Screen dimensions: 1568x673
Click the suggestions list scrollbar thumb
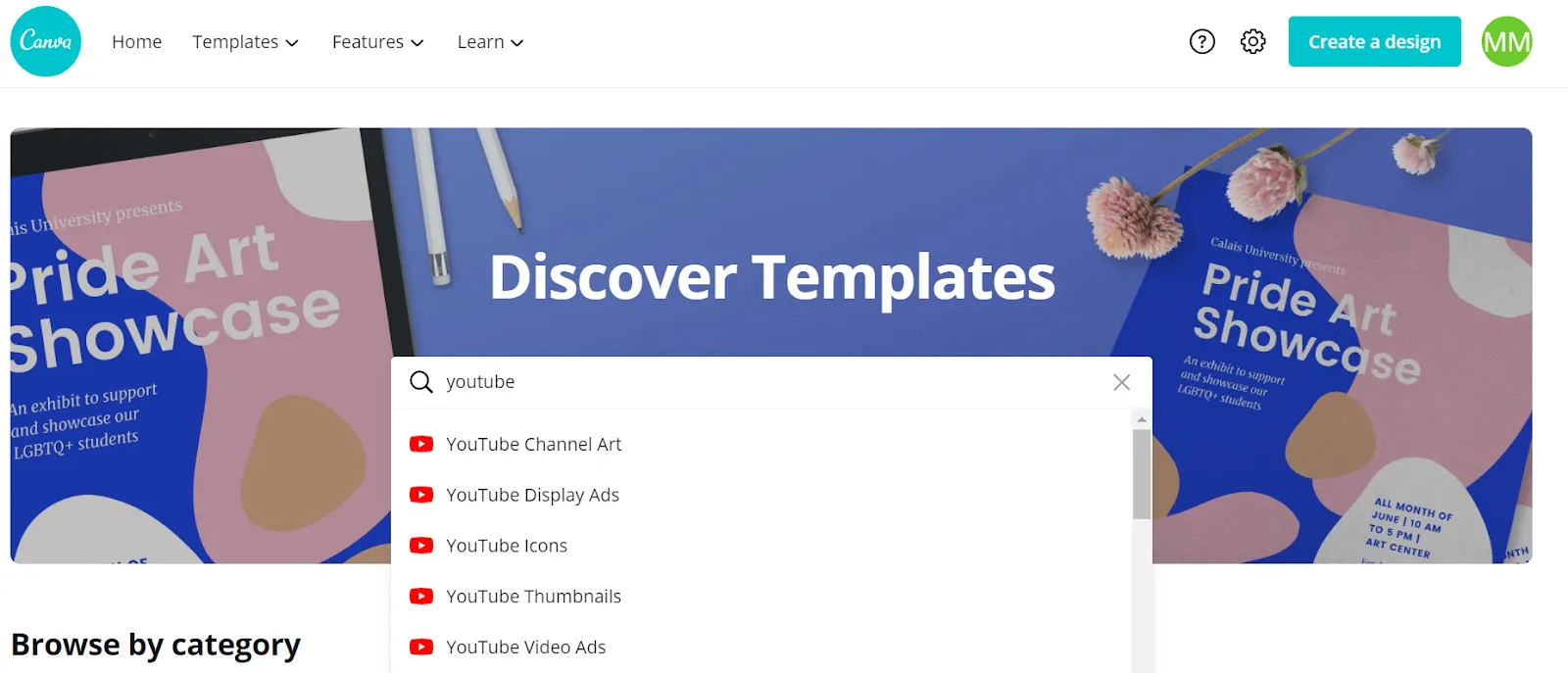coord(1142,474)
